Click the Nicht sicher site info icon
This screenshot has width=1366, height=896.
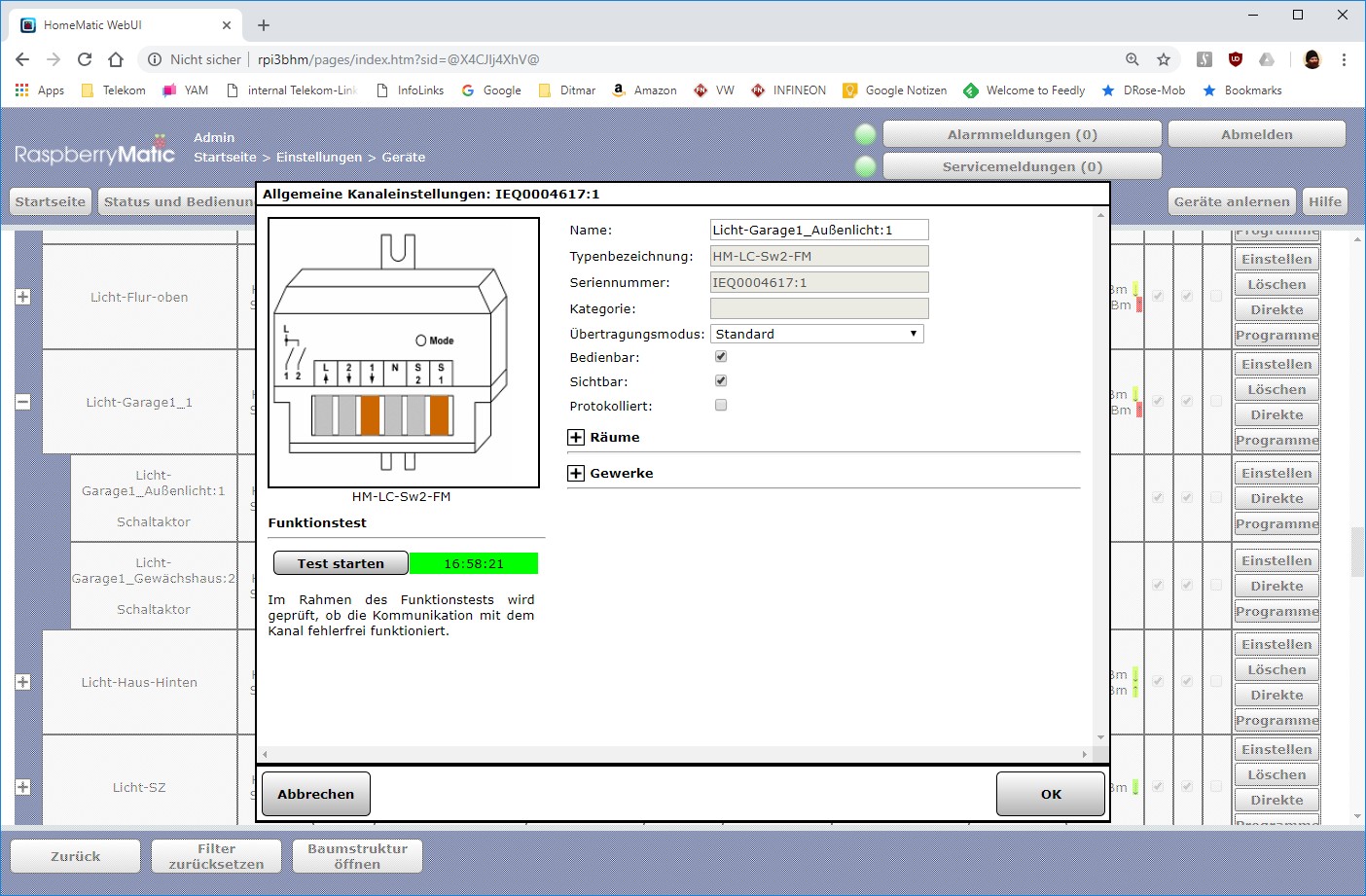154,59
